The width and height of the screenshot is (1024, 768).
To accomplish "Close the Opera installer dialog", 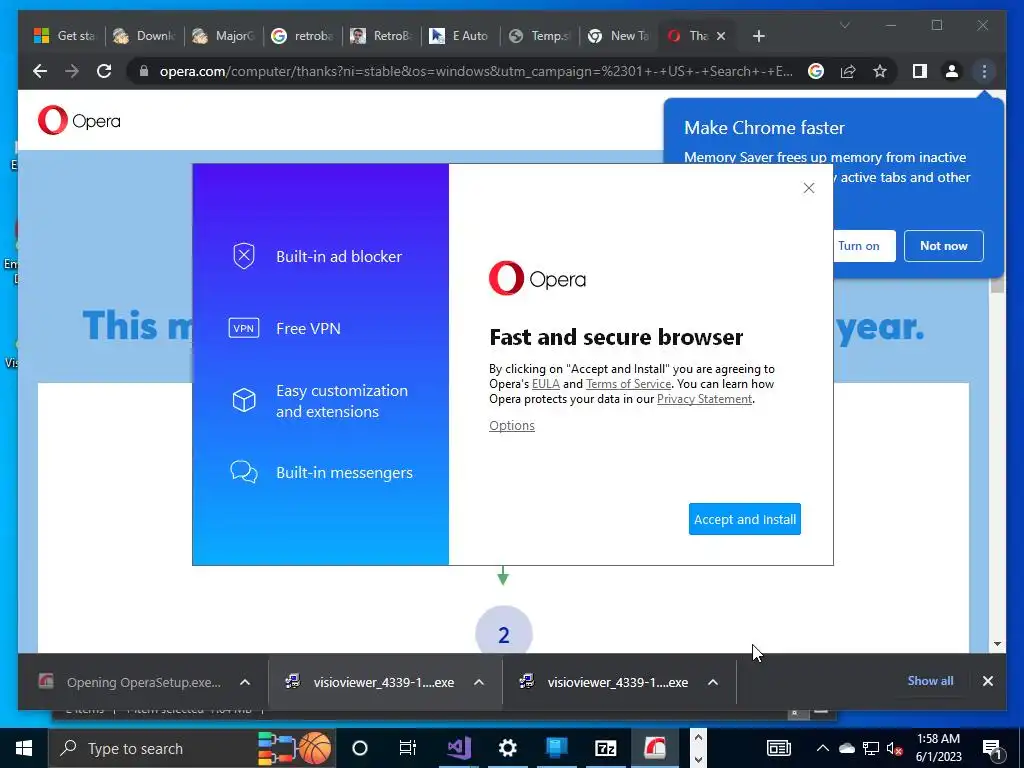I will click(808, 188).
